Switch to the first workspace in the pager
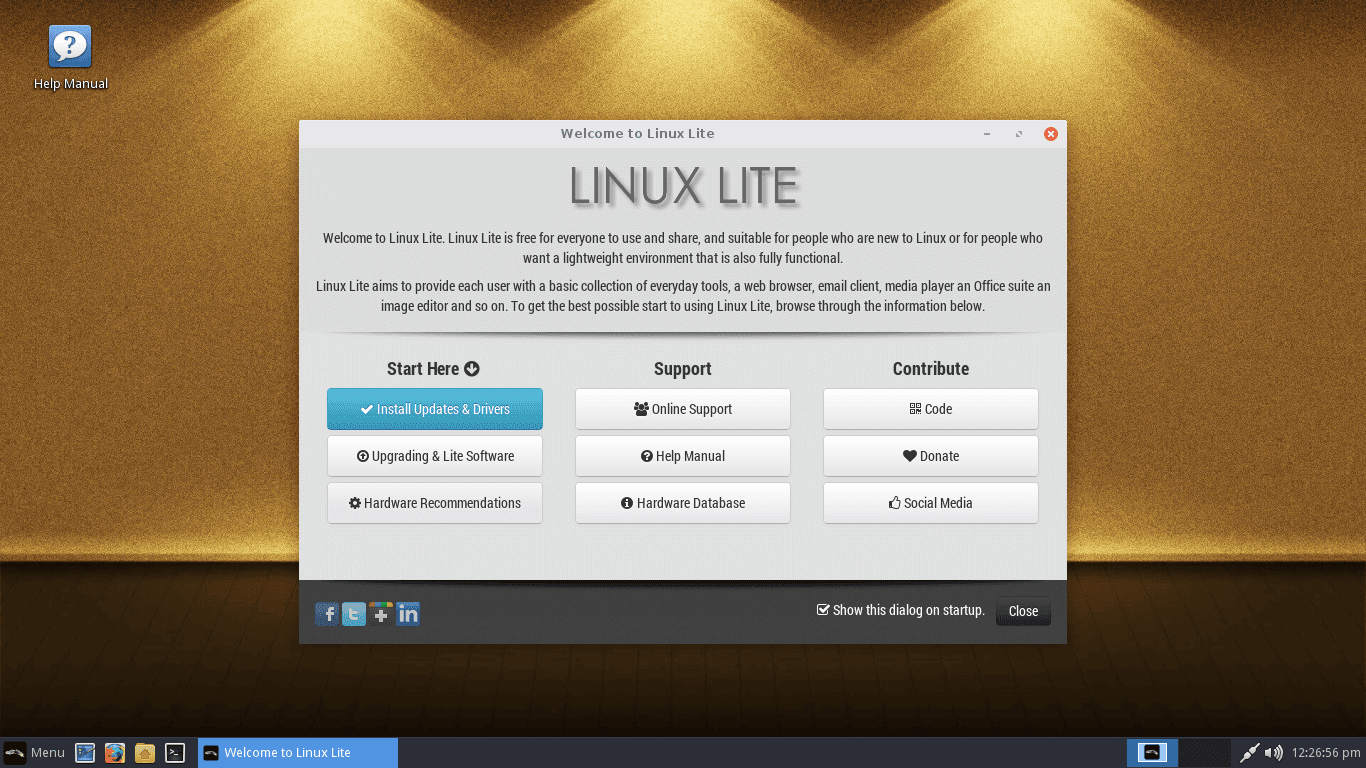The width and height of the screenshot is (1366, 768). click(1152, 753)
